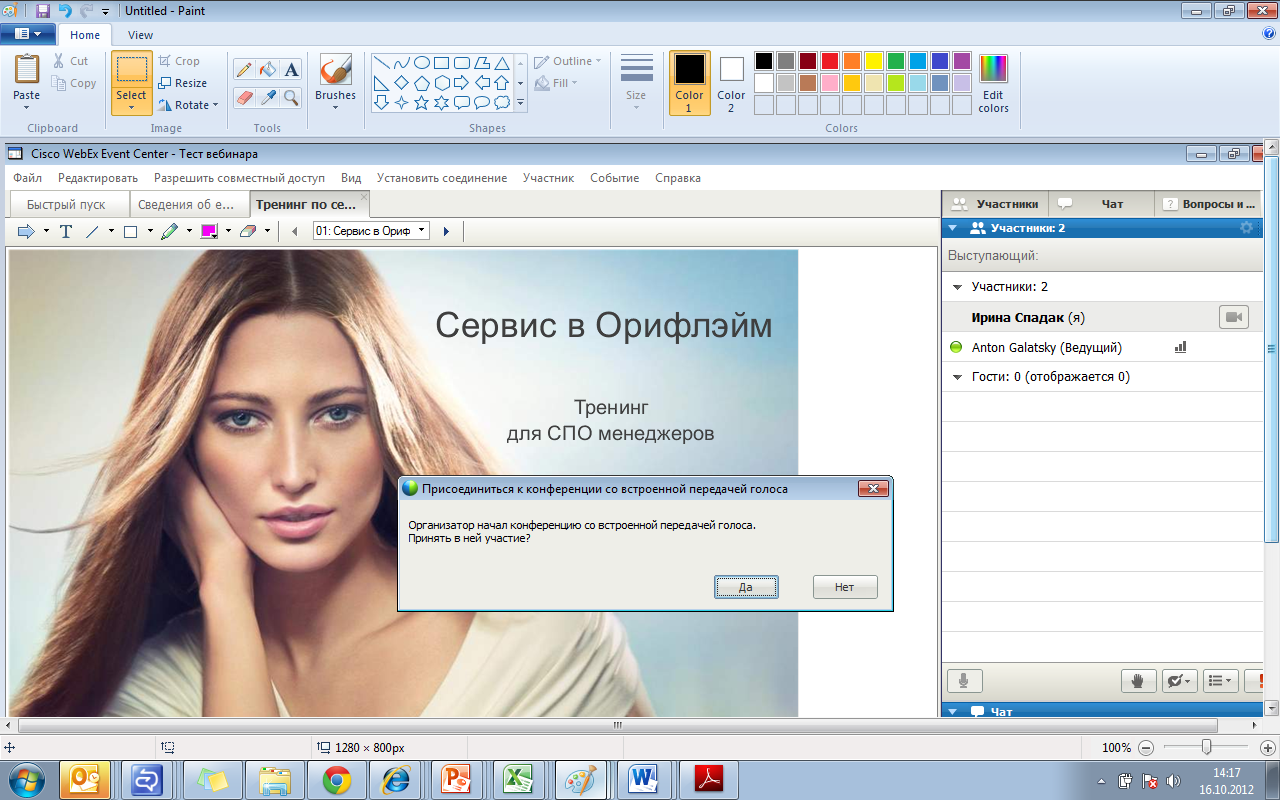Select the Magnifier tool in Paint

[x=291, y=97]
